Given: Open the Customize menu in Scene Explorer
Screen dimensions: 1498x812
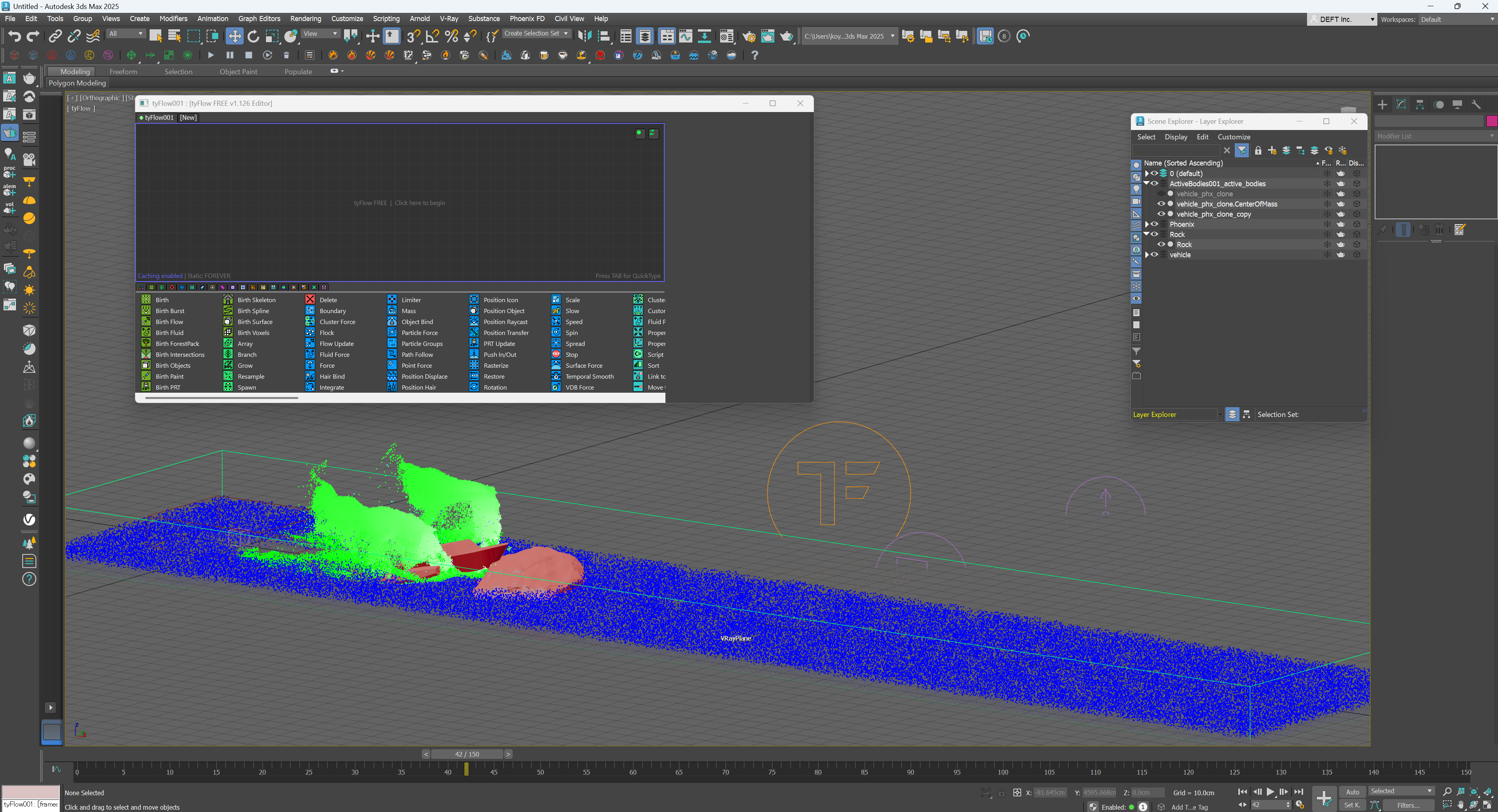Looking at the screenshot, I should pyautogui.click(x=1234, y=137).
